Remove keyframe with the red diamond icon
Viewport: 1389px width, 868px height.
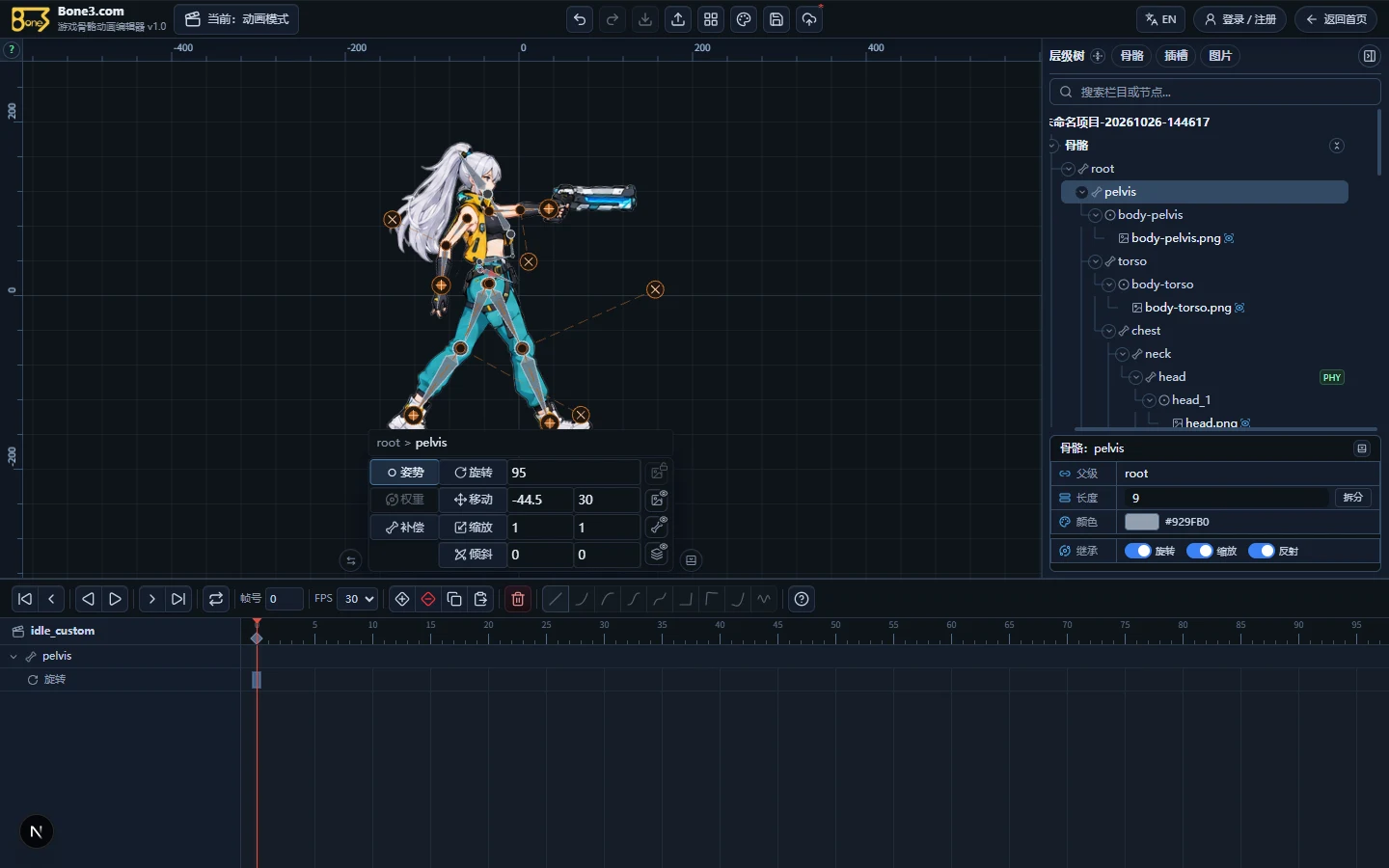coord(428,599)
